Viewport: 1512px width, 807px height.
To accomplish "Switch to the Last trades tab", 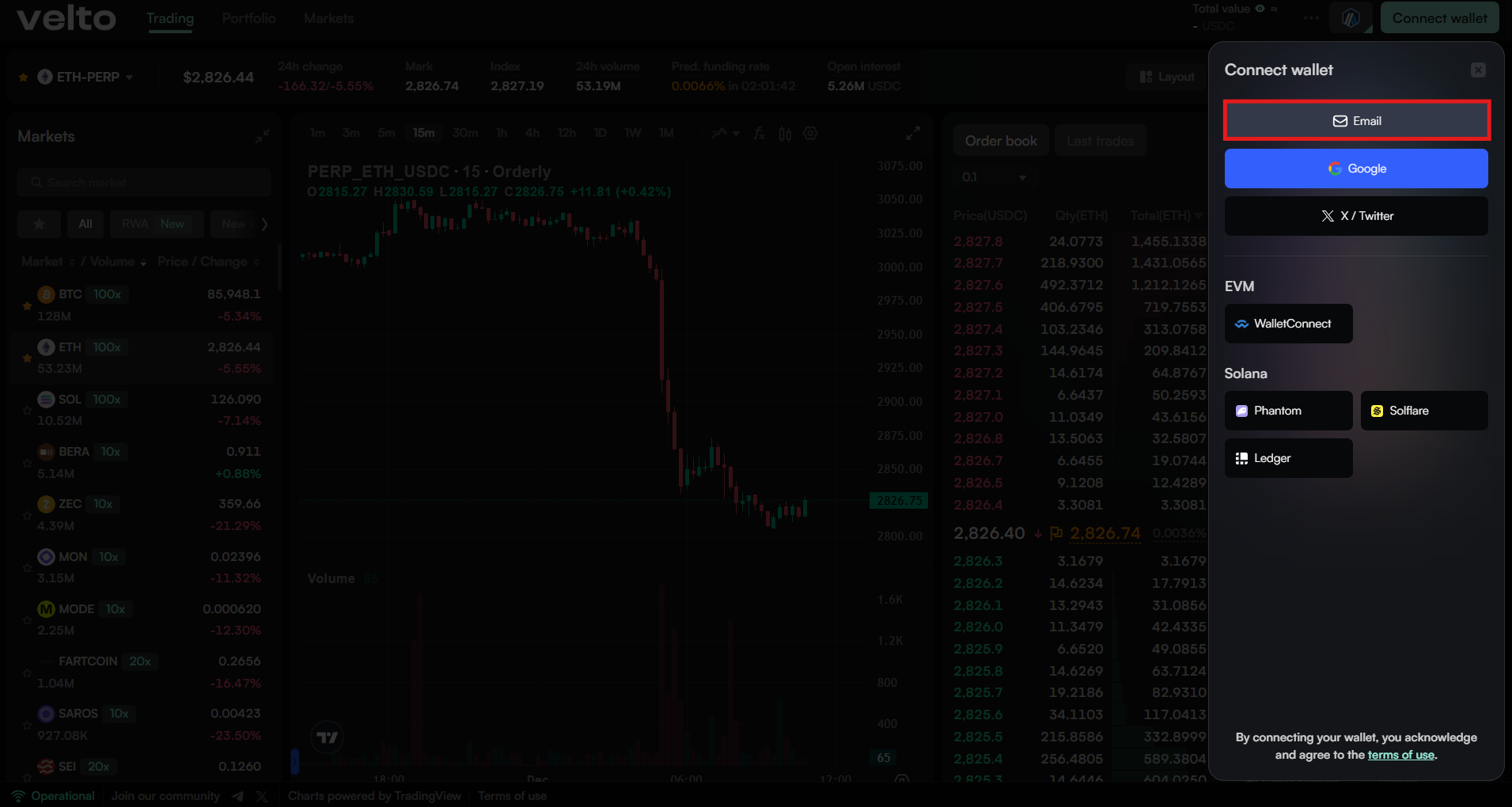I will (x=1100, y=141).
